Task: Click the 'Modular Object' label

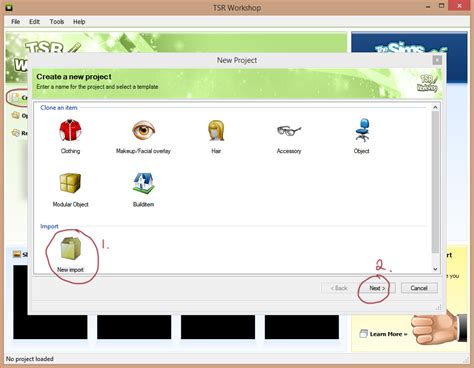Action: point(70,204)
